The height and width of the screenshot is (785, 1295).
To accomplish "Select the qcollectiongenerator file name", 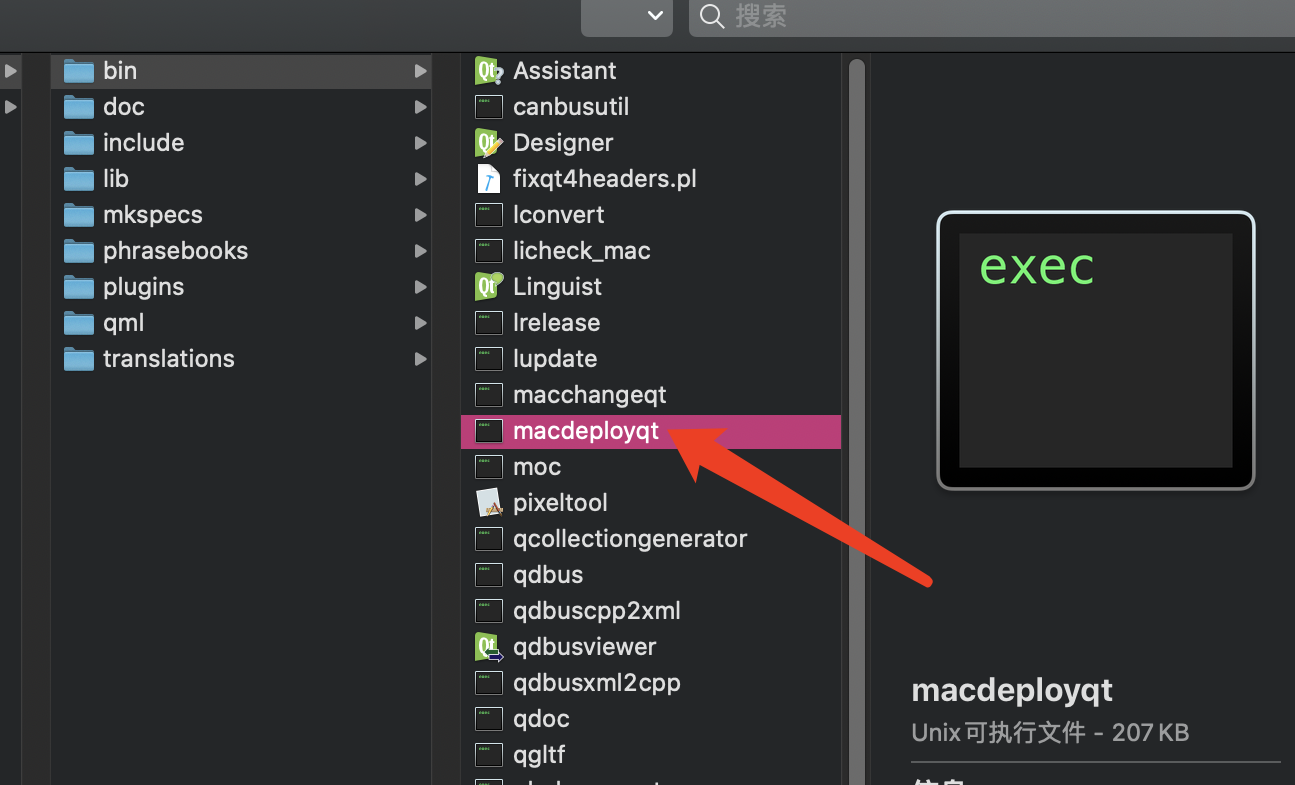I will (x=630, y=539).
